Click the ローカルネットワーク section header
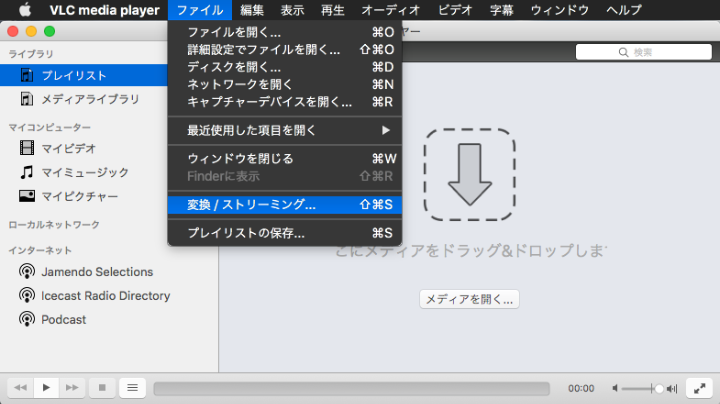720x404 pixels. (54, 224)
